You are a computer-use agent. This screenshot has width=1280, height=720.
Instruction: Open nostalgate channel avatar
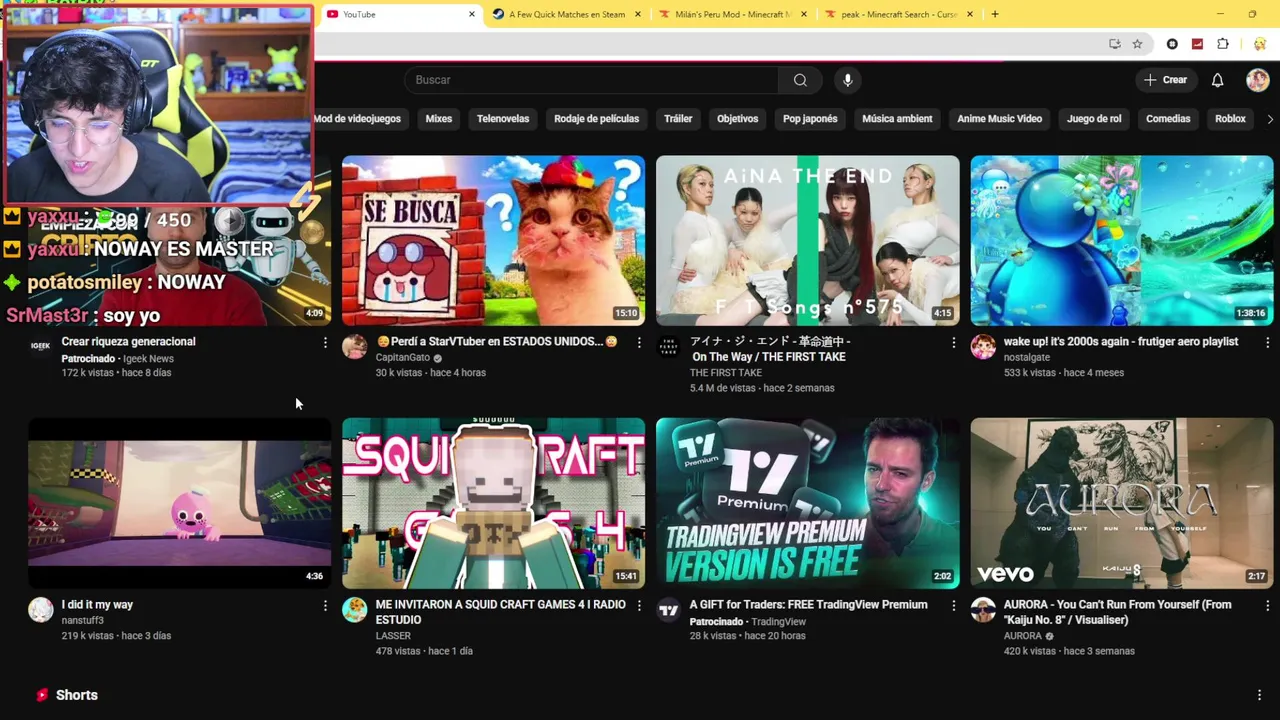pyautogui.click(x=983, y=347)
